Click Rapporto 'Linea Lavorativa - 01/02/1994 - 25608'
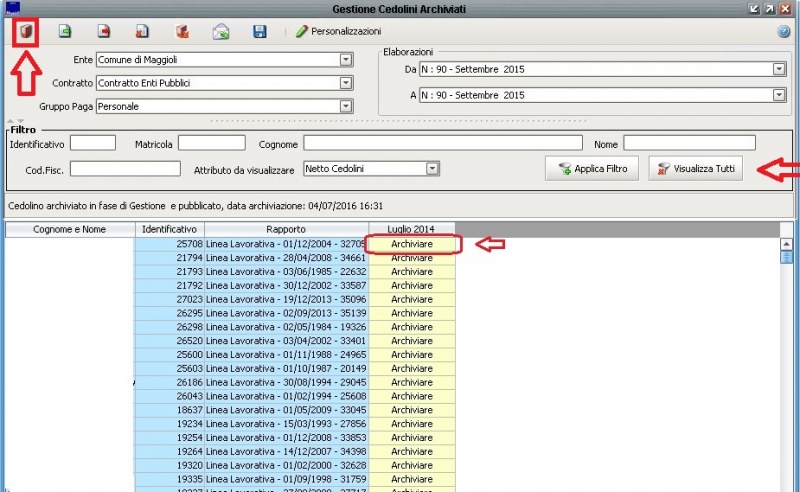The height and width of the screenshot is (492, 800). (x=286, y=397)
